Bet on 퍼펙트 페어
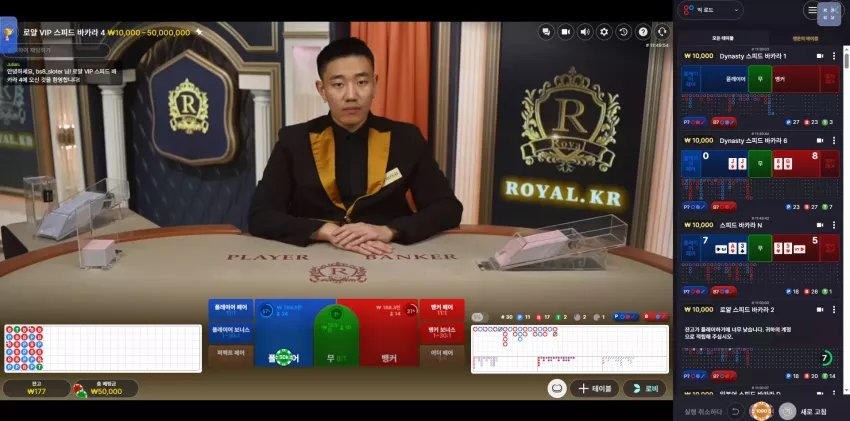Image resolution: width=850 pixels, height=421 pixels. click(x=230, y=355)
